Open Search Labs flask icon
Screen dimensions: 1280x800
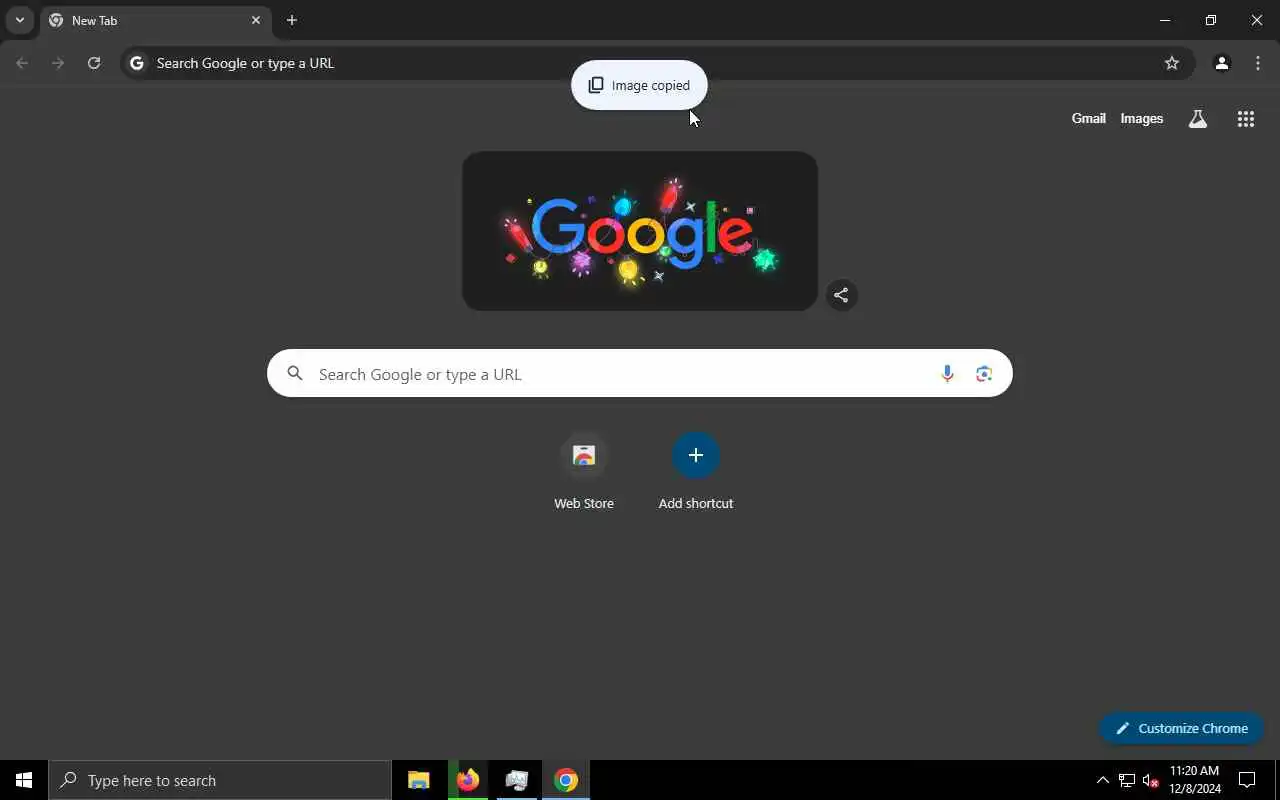click(x=1197, y=119)
